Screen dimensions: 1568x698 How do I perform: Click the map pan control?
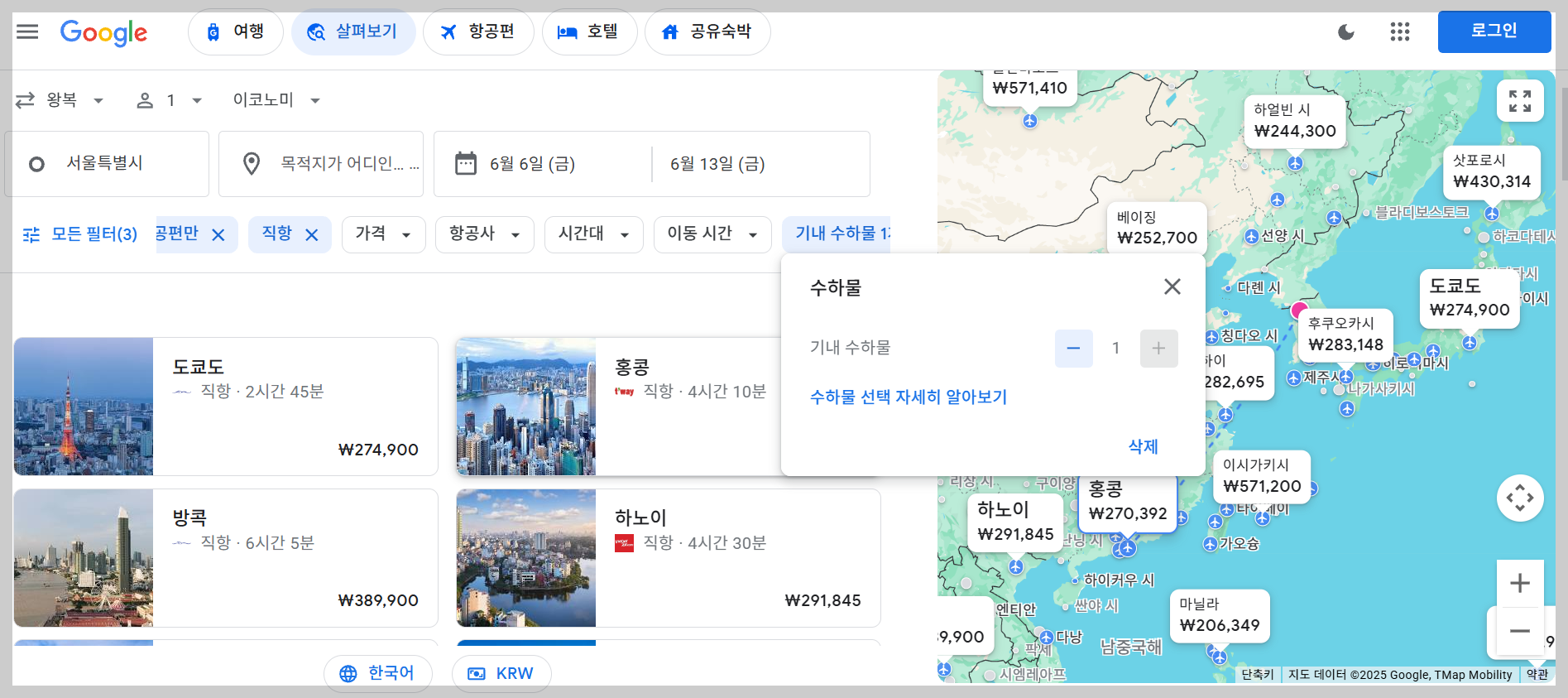(x=1520, y=498)
